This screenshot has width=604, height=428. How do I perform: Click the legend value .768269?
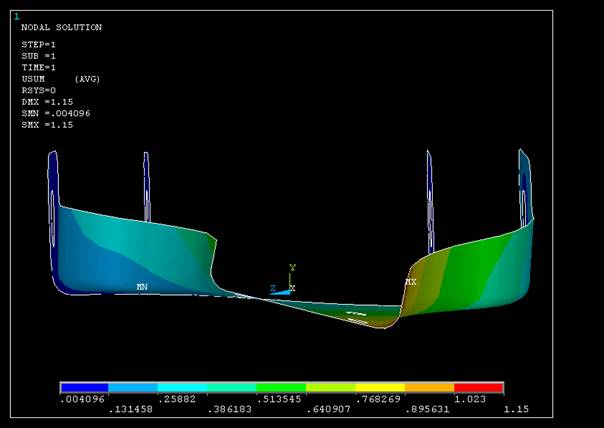378,399
